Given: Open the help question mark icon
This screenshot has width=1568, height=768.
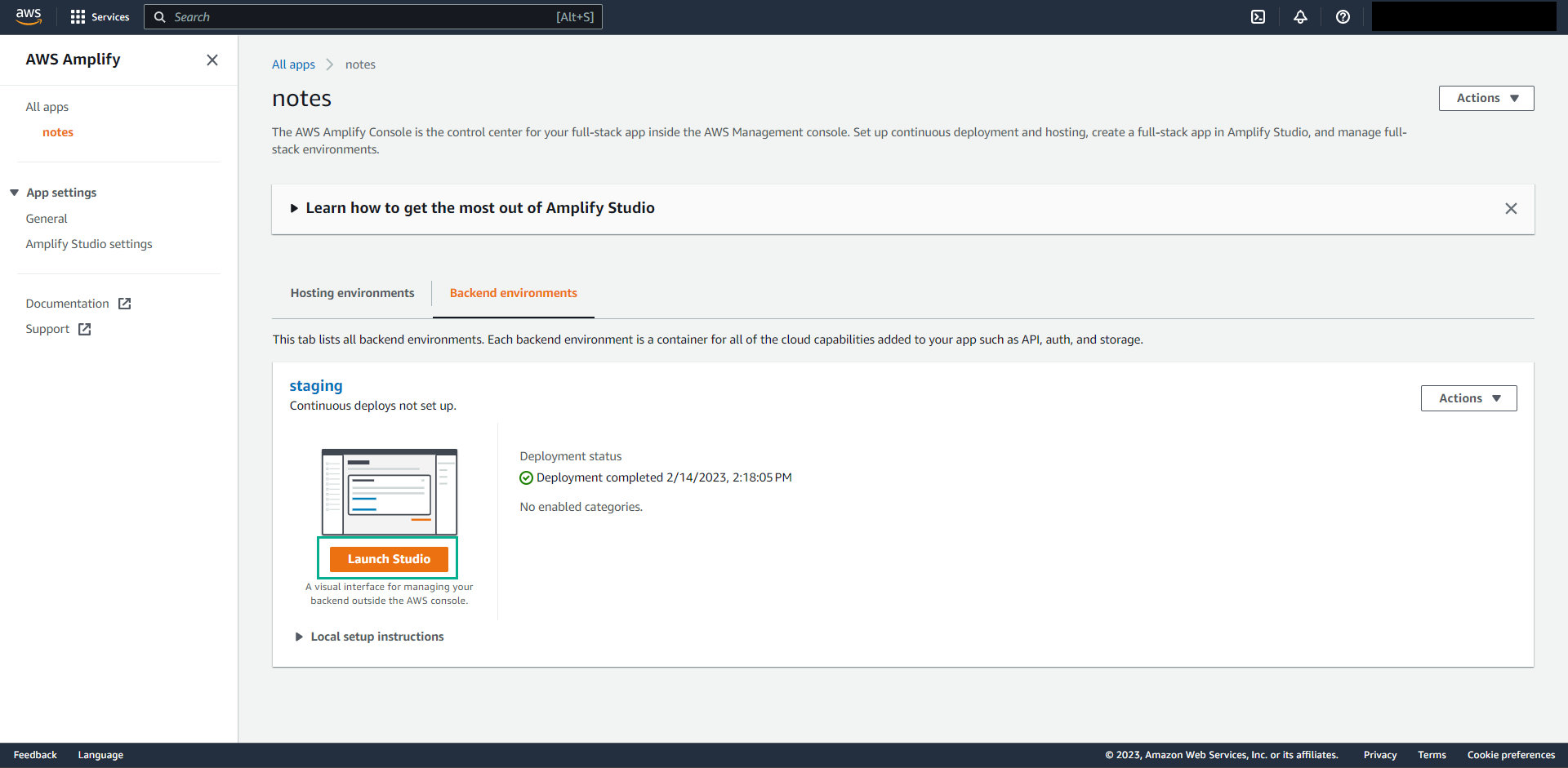Looking at the screenshot, I should coord(1343,17).
